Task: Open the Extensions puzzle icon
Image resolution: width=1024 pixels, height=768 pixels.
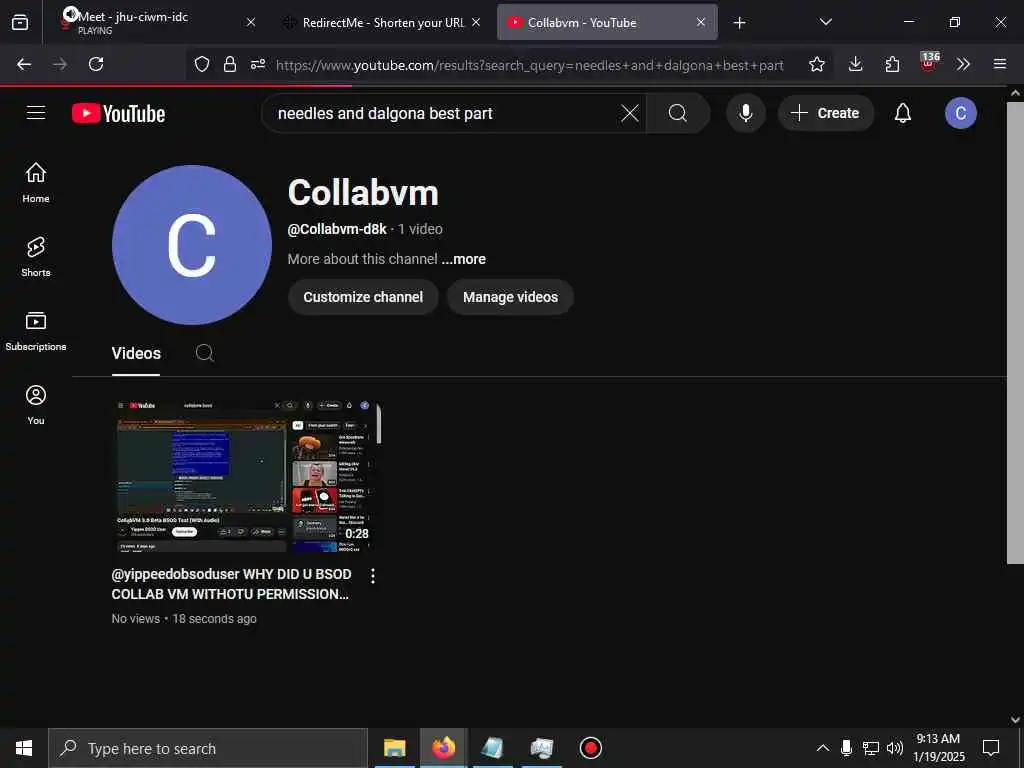Action: [x=892, y=64]
